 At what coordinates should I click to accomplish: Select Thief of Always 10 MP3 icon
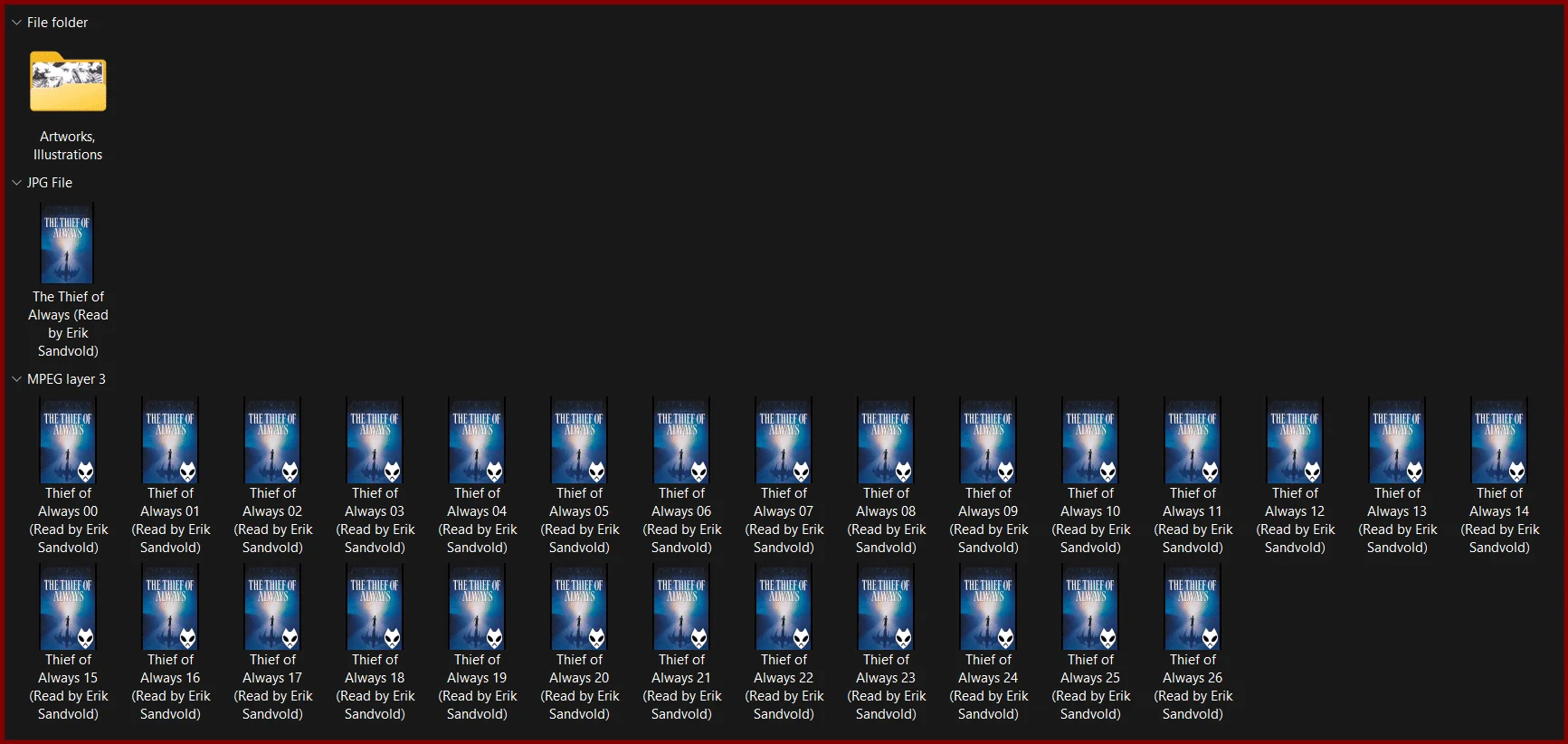click(1090, 441)
